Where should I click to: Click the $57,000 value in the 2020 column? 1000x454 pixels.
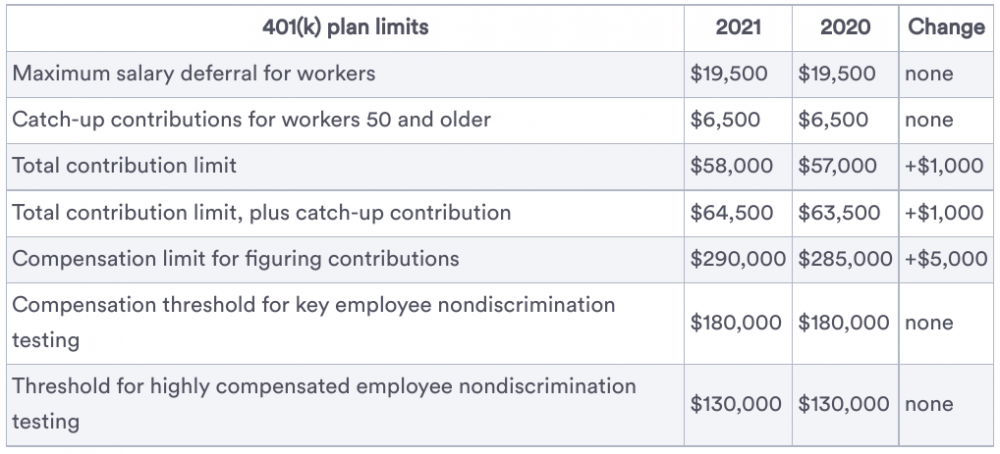839,166
